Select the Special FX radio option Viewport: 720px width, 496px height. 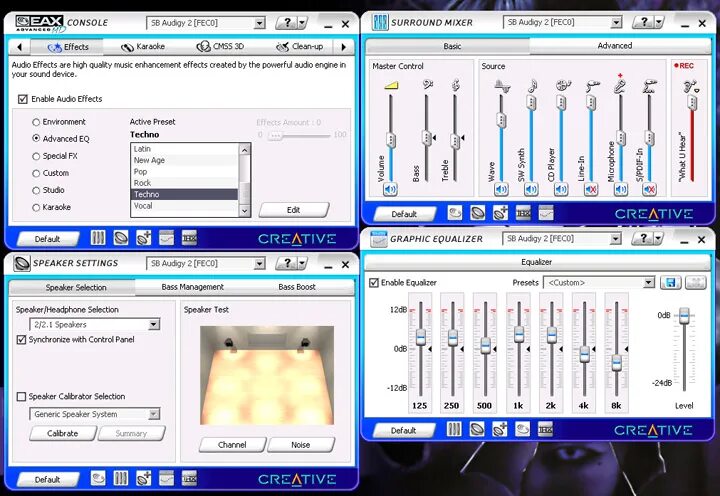(36, 156)
